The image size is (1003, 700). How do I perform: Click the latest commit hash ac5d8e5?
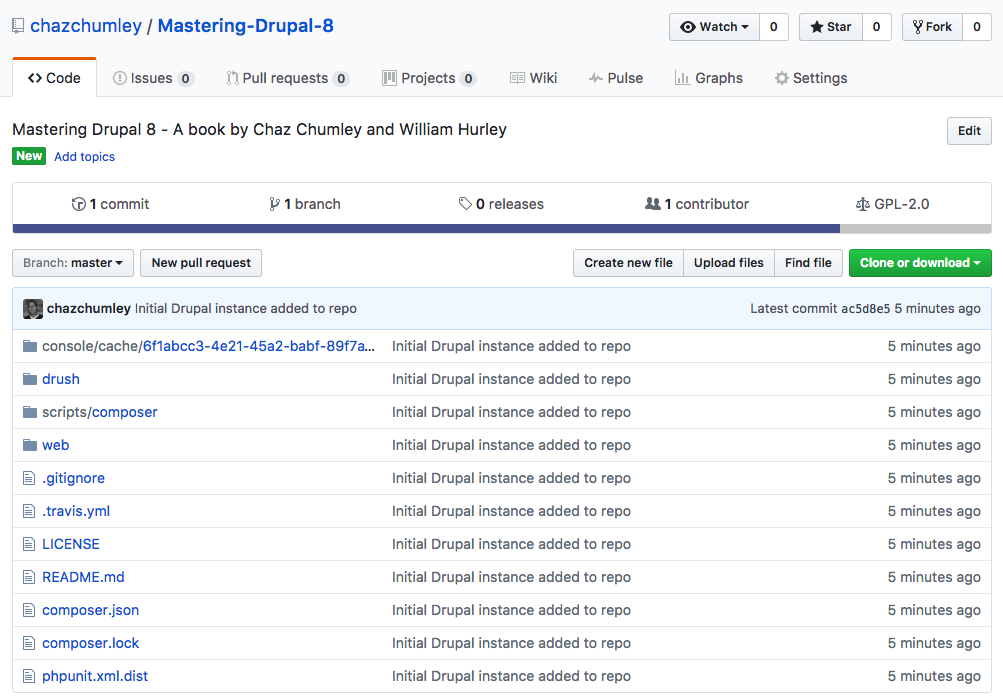coord(865,309)
